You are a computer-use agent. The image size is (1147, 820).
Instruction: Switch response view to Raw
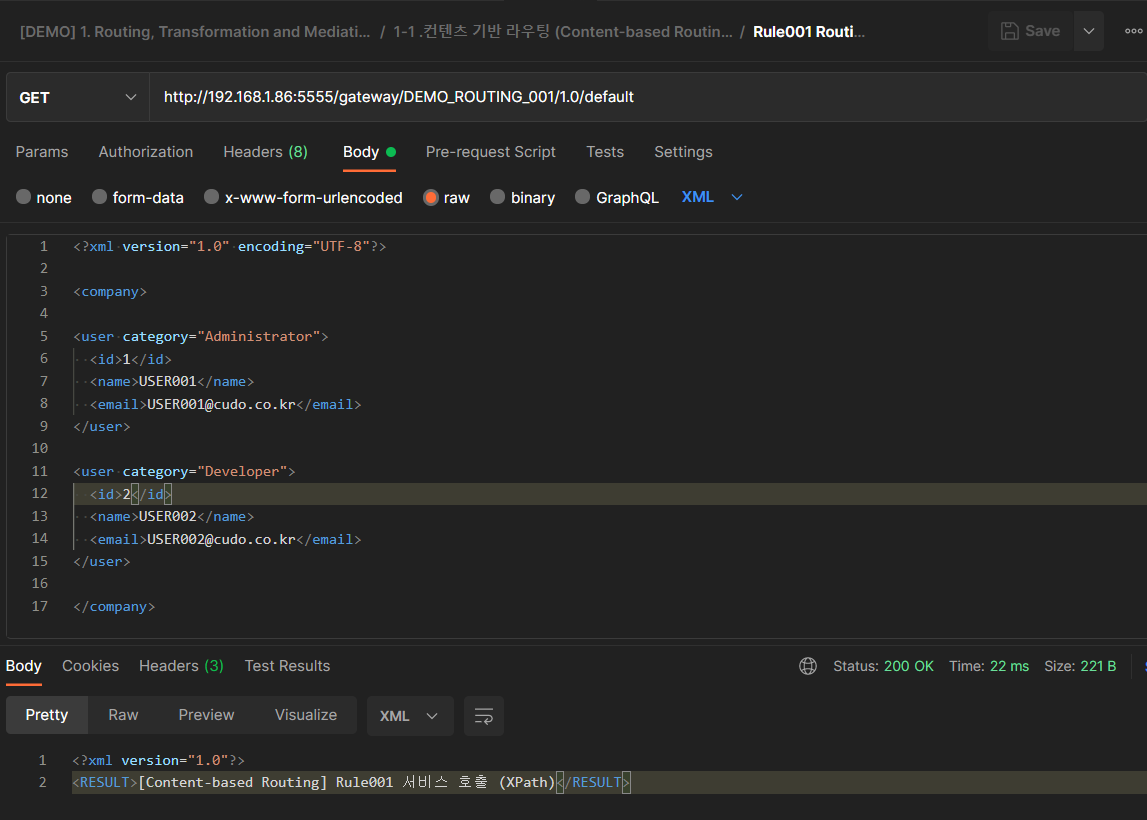[x=123, y=715]
